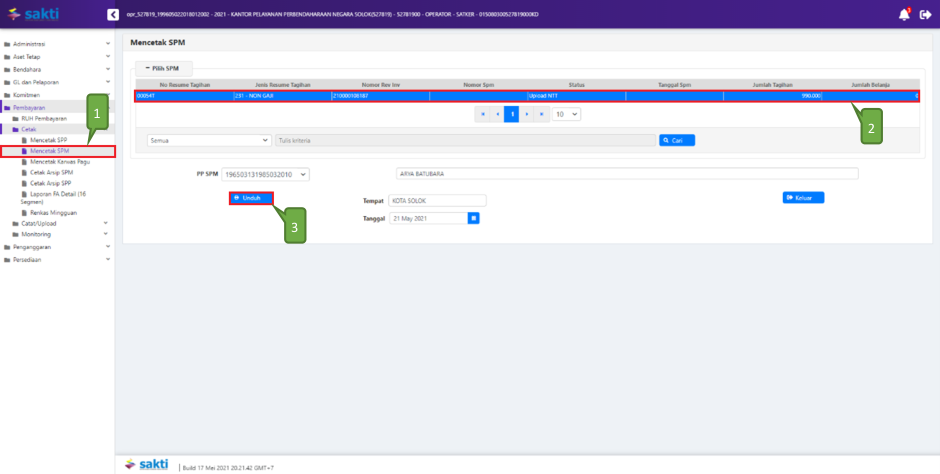This screenshot has width=940, height=474.
Task: Click the logout icon in header
Action: click(924, 14)
